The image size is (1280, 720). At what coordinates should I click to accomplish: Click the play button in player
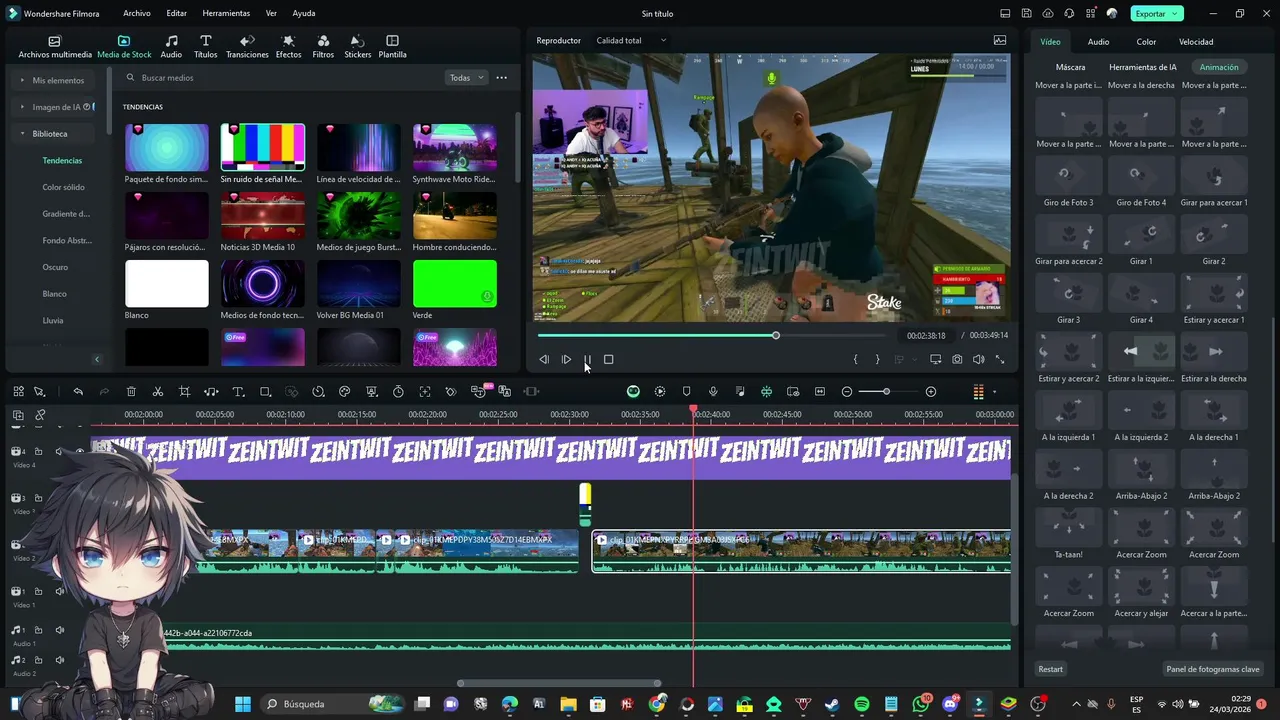566,359
